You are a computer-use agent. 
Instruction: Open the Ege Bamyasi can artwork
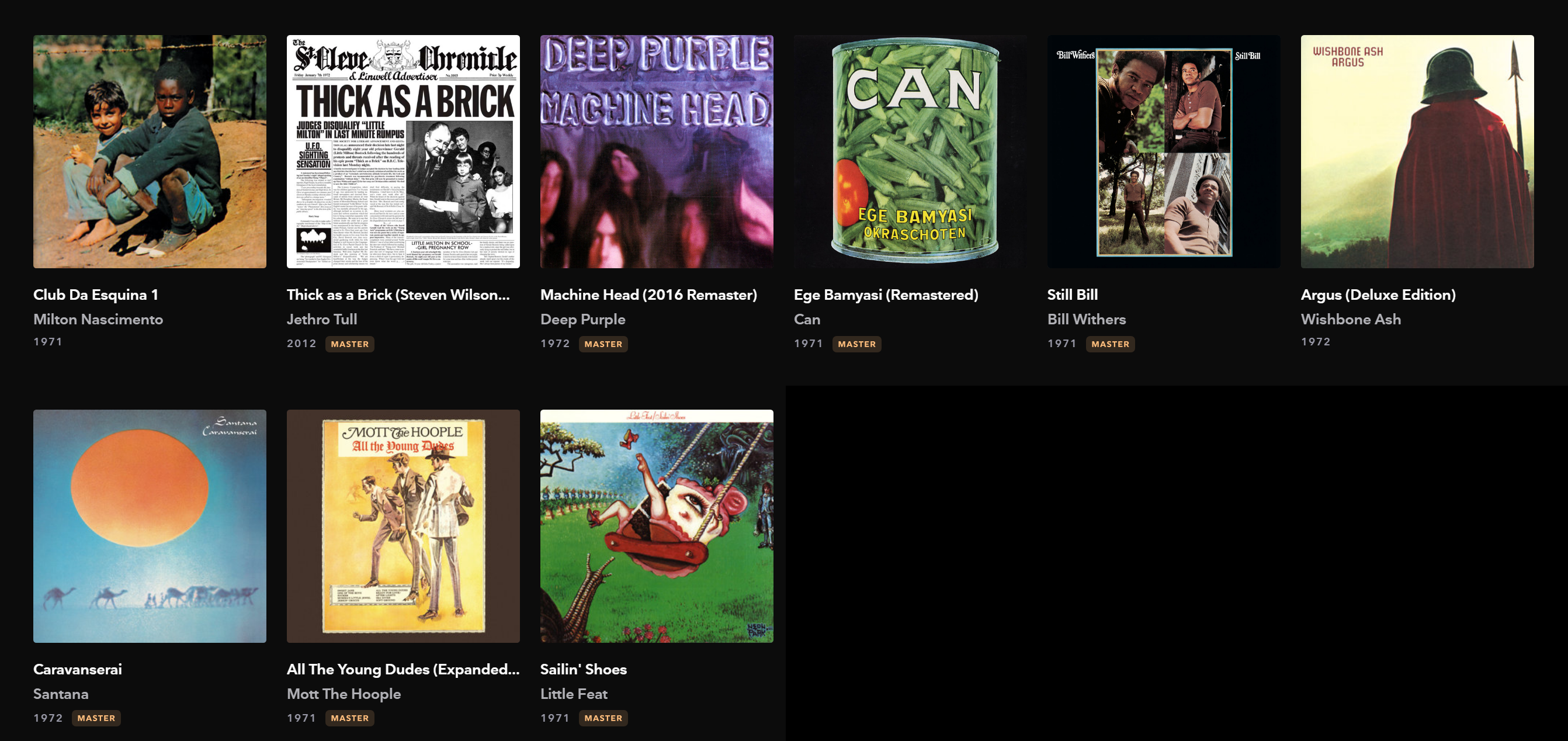[x=910, y=151]
